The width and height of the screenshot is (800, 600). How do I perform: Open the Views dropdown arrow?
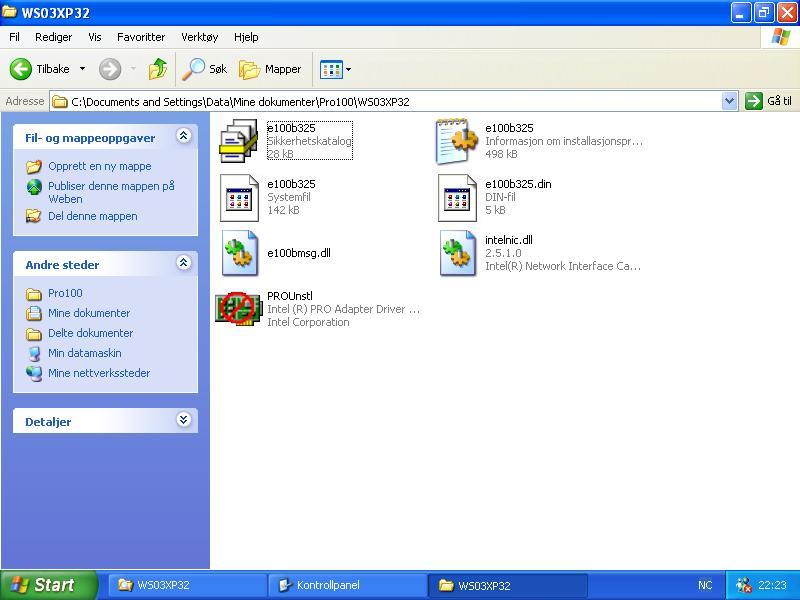pyautogui.click(x=349, y=69)
